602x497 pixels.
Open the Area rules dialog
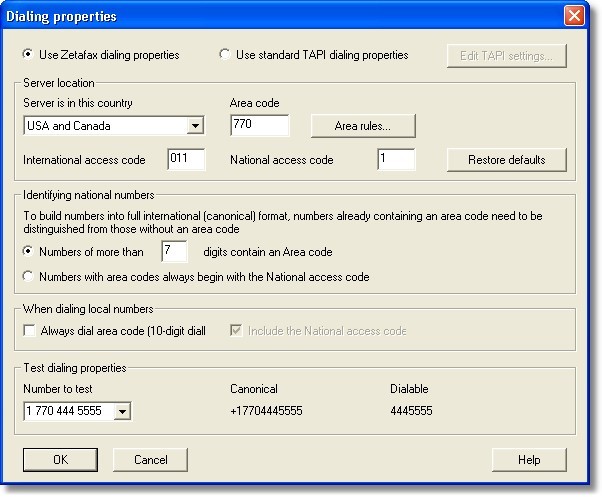click(362, 126)
